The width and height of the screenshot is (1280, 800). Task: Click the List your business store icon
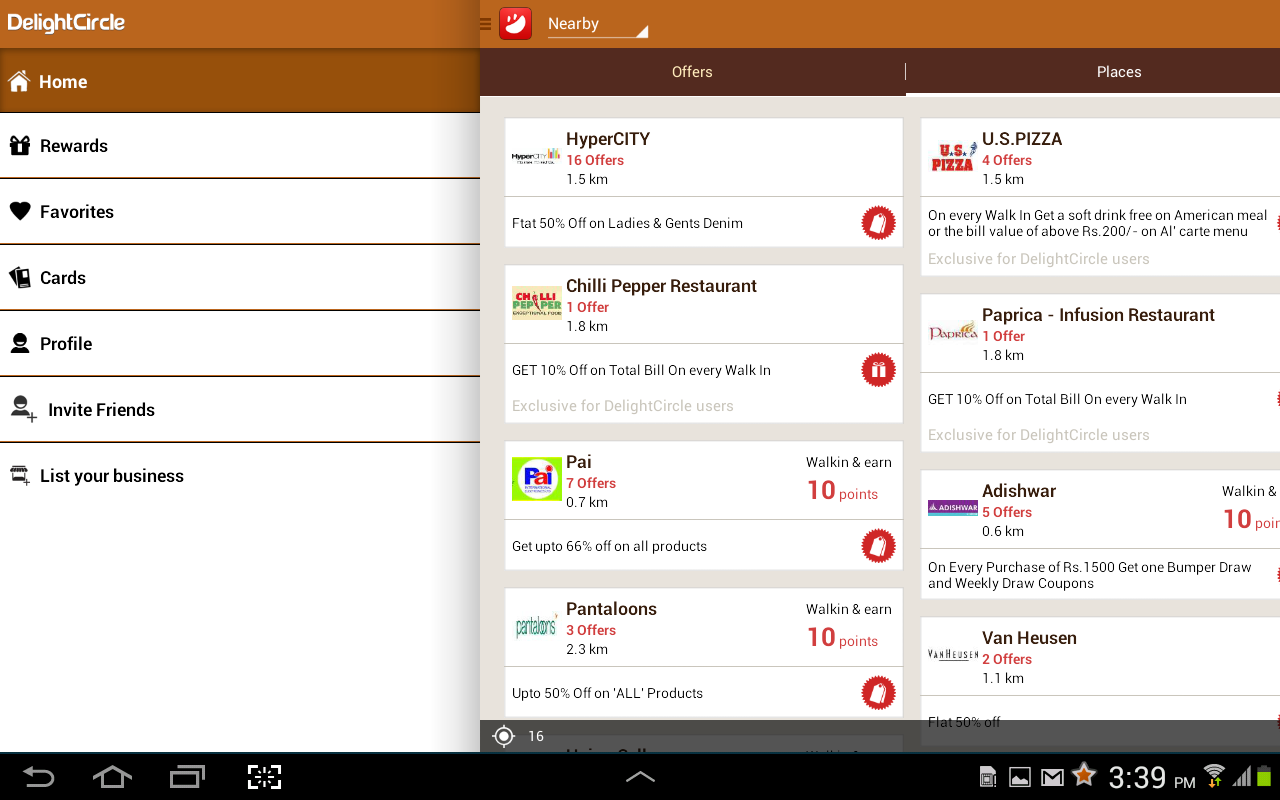20,476
